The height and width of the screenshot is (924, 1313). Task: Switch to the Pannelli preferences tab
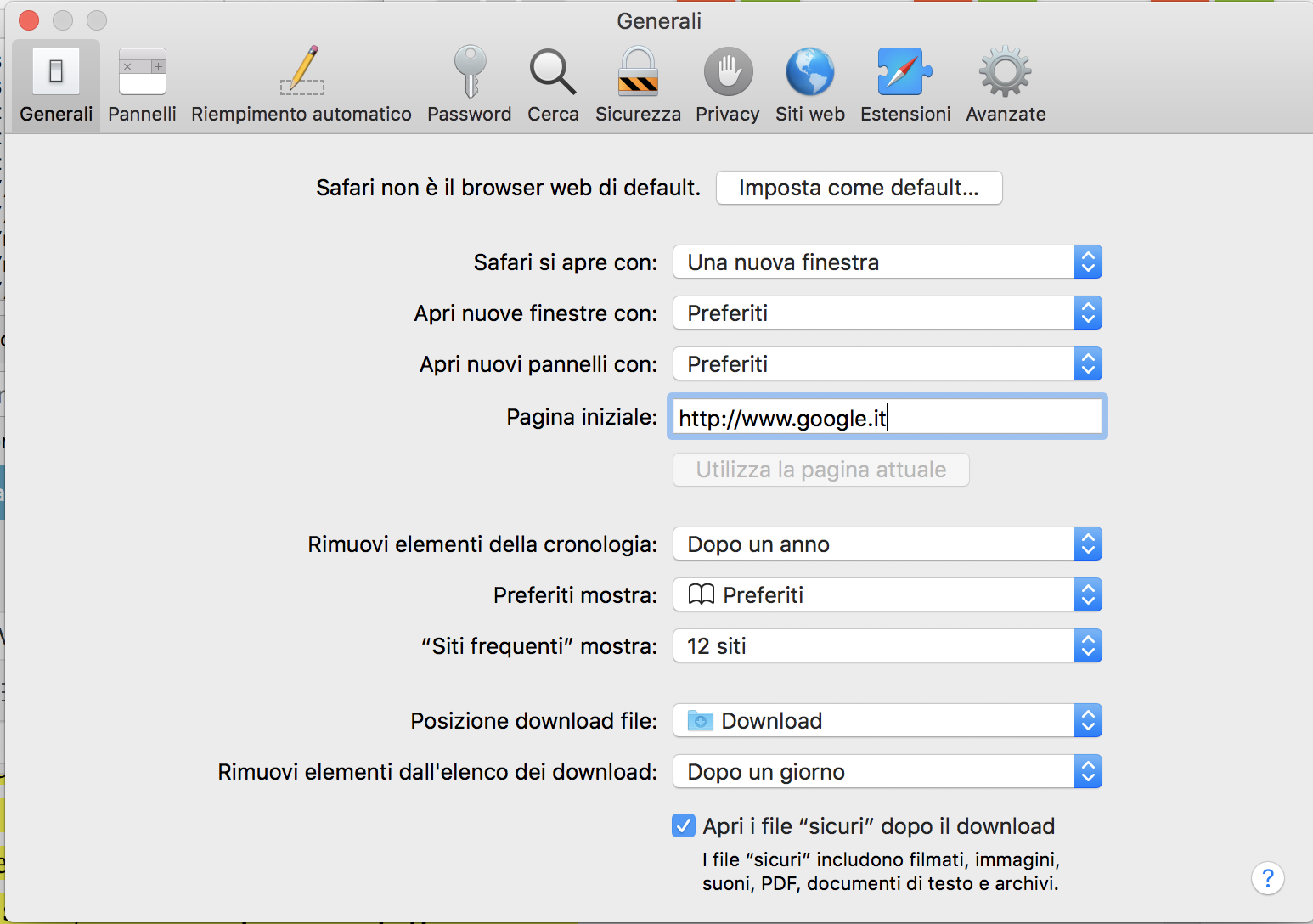(x=142, y=85)
